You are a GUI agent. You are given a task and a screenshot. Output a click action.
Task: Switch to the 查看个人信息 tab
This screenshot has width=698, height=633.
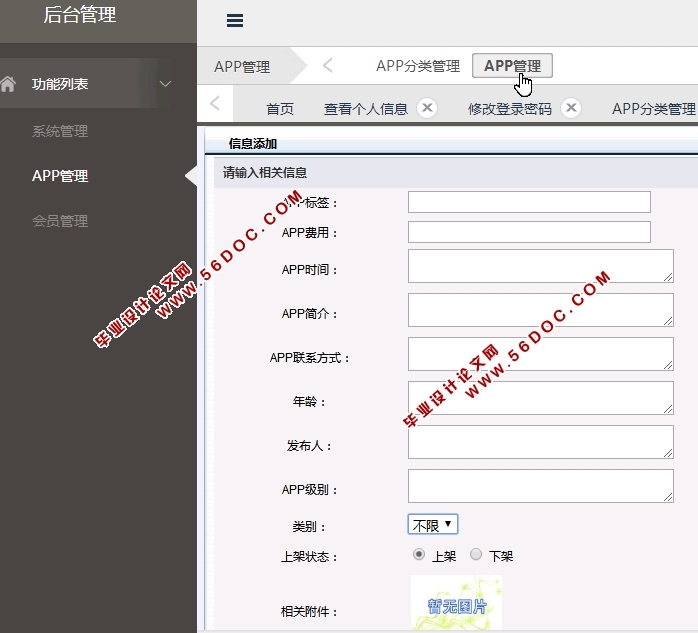pyautogui.click(x=365, y=109)
